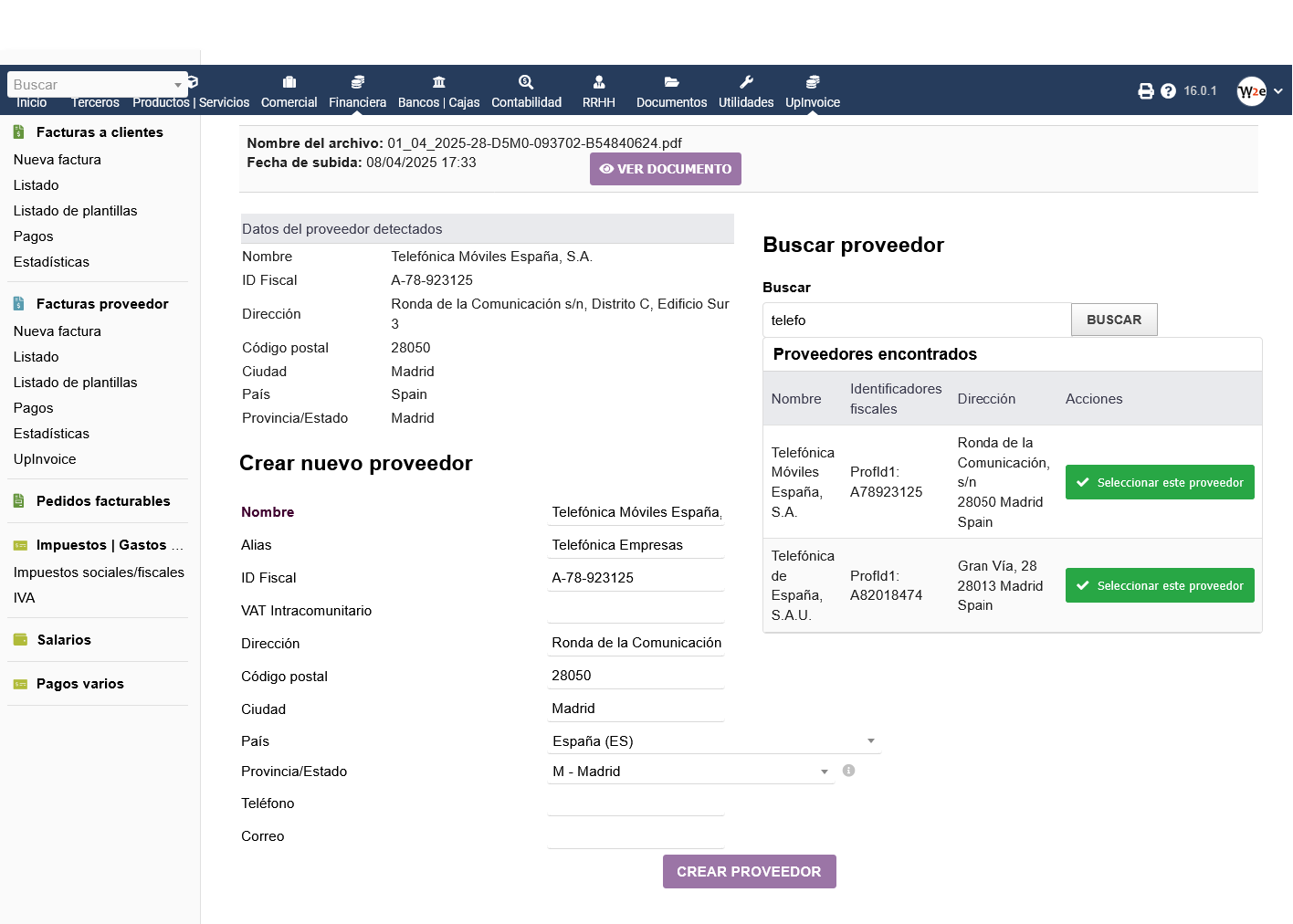Click the Pagos varios icon

coord(20,684)
